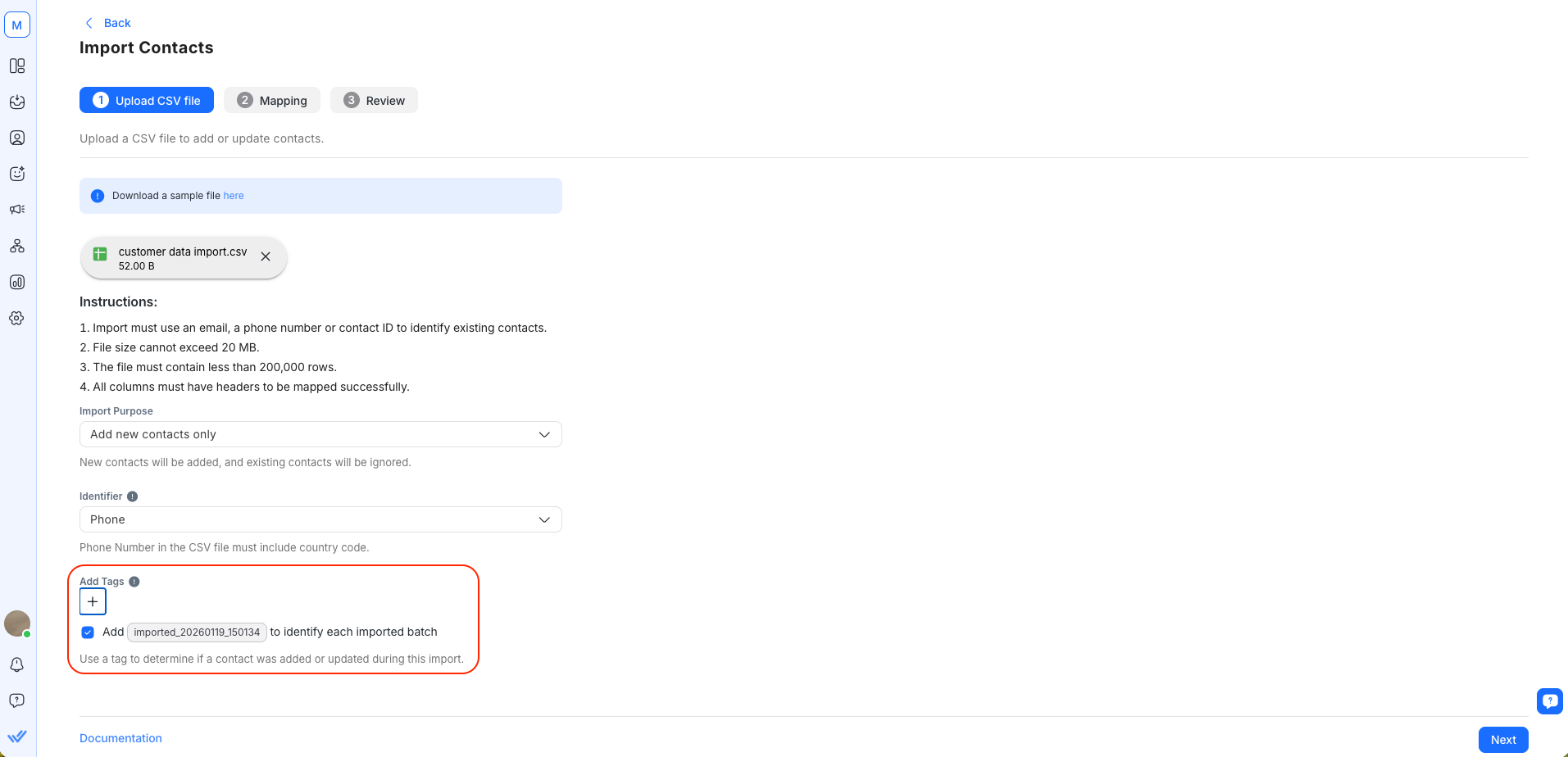Switch to the Mapping step tab
Screen dimensions: 1568x757
[272, 100]
